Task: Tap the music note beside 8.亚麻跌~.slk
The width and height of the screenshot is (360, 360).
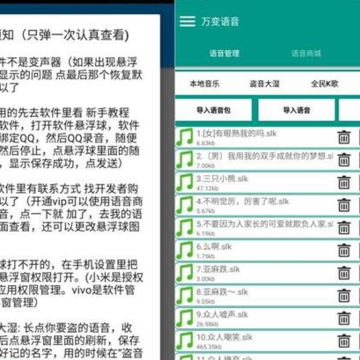Action: (185, 296)
